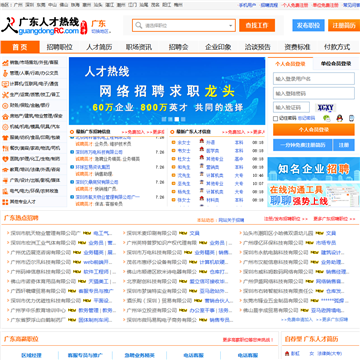The width and height of the screenshot is (360, 360).
Task: Click the 其他专业人才 category grid icon
Action: [x=5, y=202]
